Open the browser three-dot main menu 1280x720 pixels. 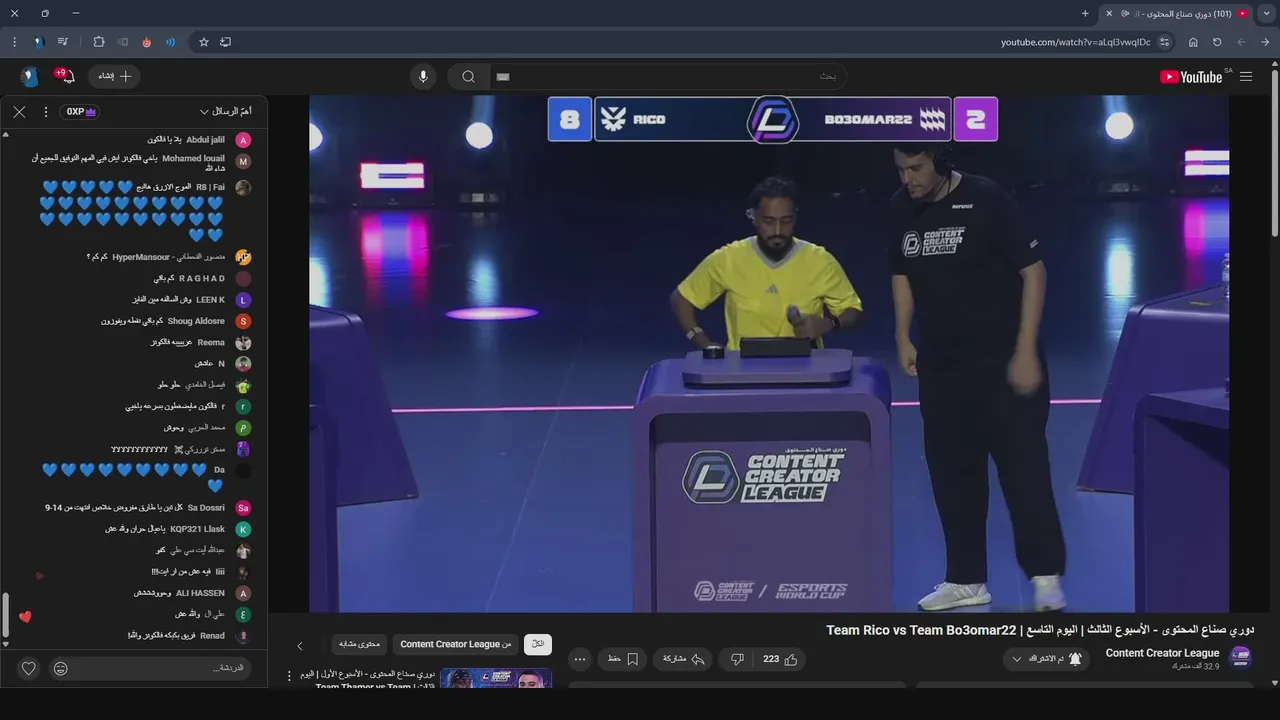click(14, 42)
